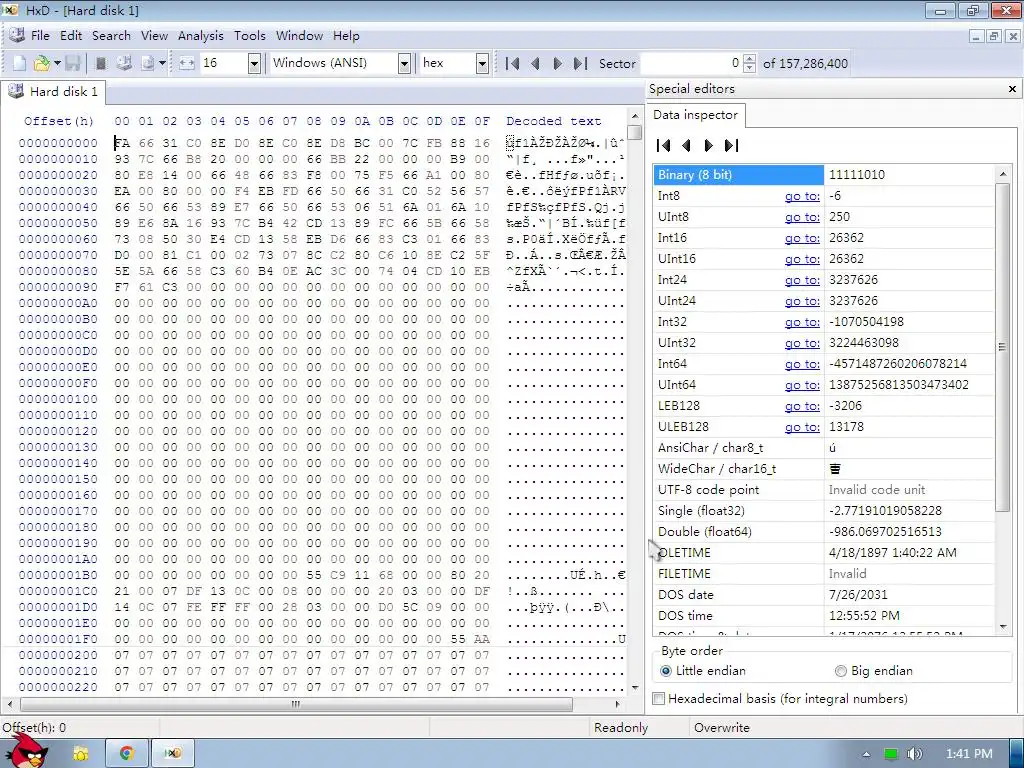Open the bytes per row 16 dropdown

[255, 63]
